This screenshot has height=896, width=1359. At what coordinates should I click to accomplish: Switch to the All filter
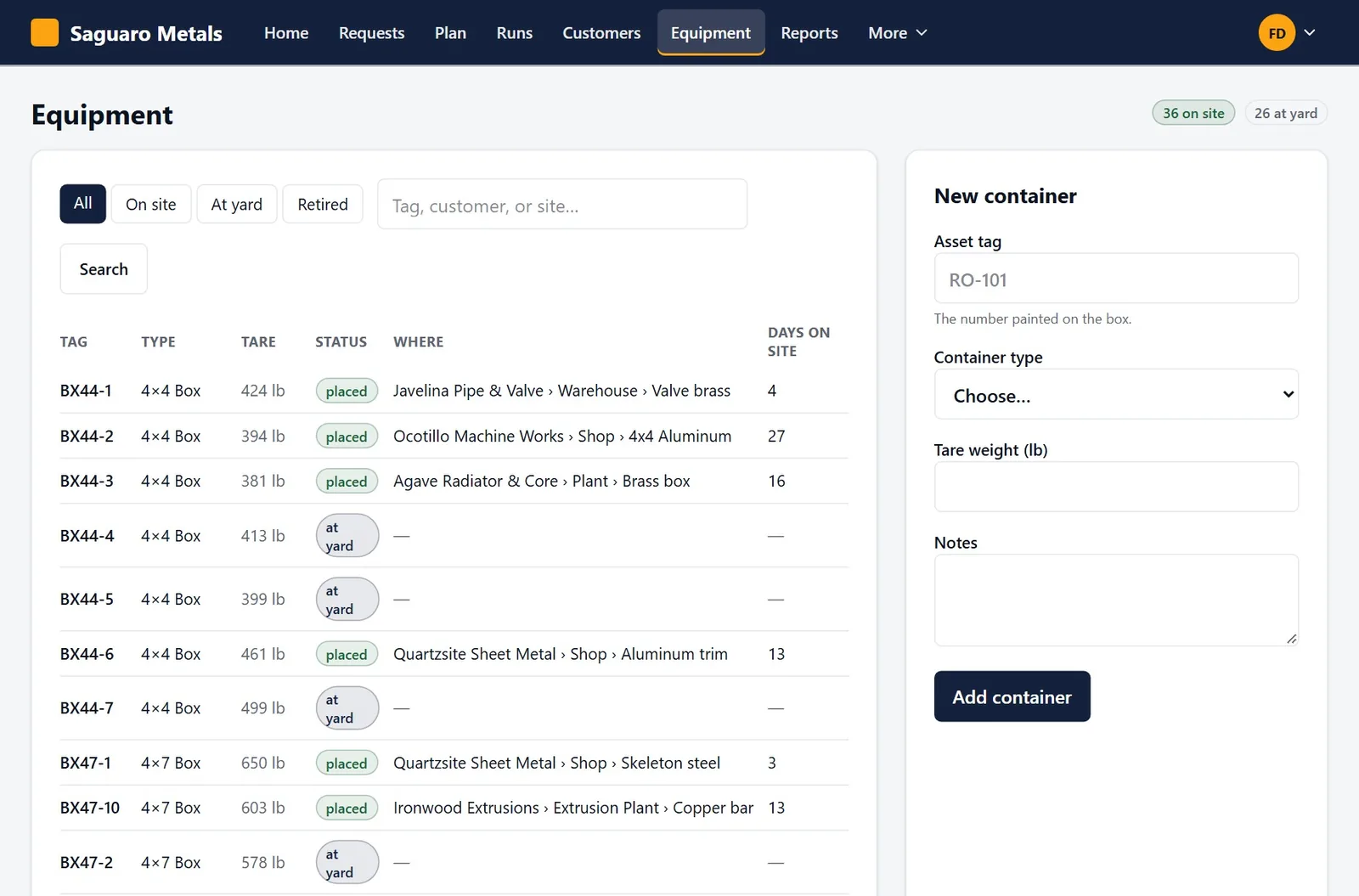(x=83, y=204)
